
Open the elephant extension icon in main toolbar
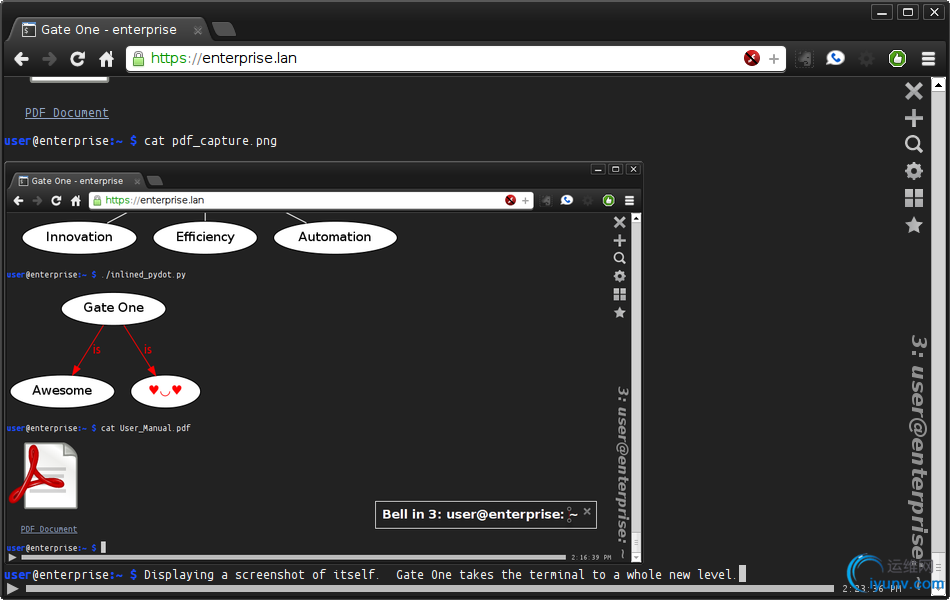click(804, 59)
